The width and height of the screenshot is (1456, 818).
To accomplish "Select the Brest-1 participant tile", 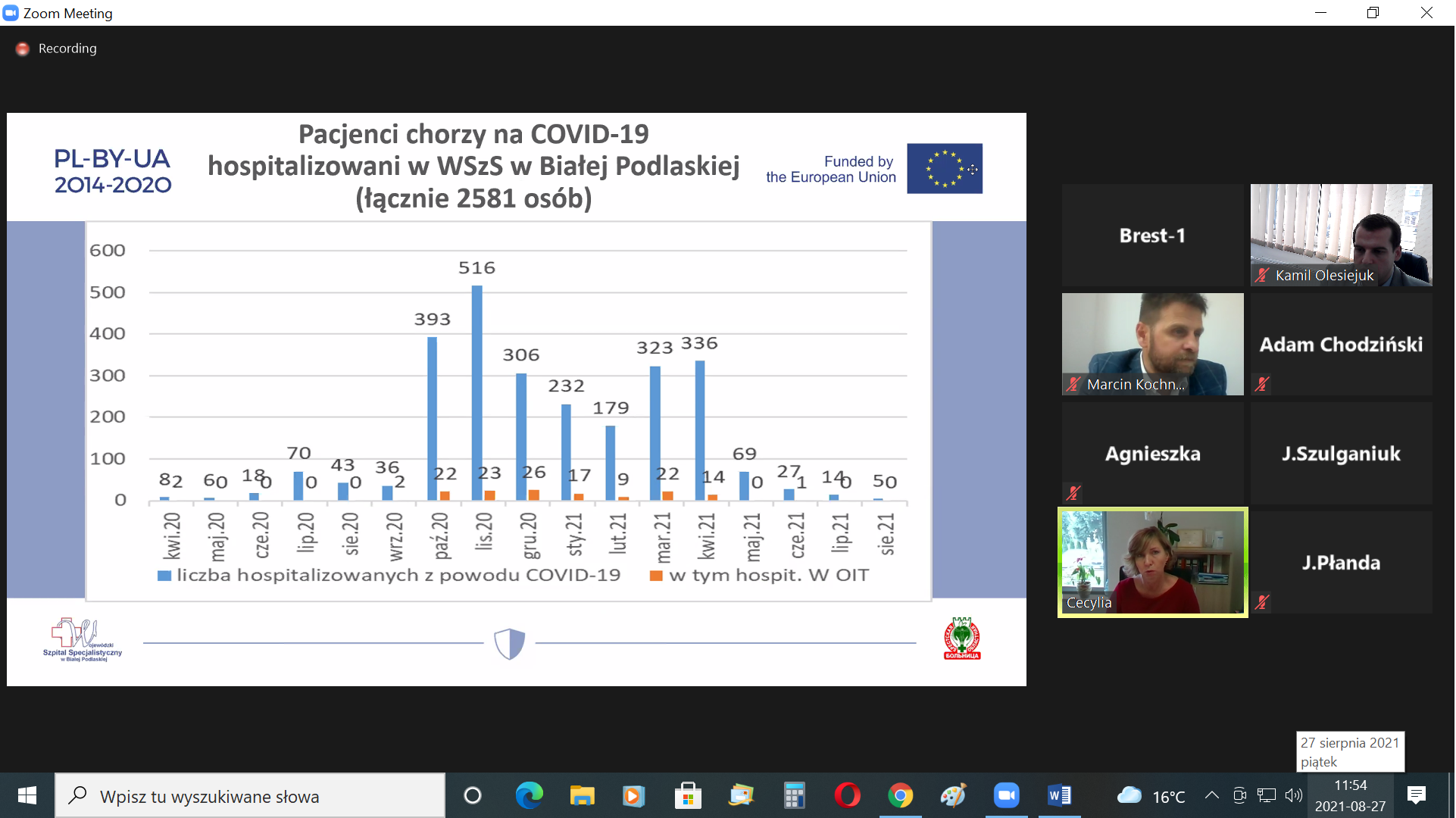I will pyautogui.click(x=1152, y=236).
